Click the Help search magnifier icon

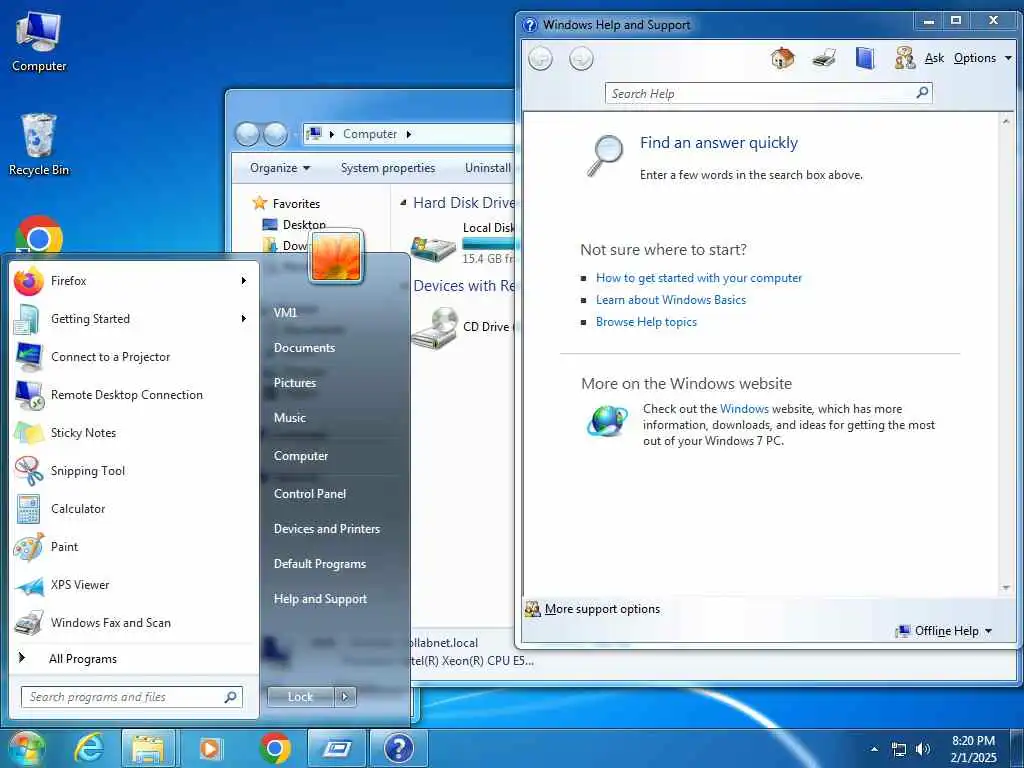click(x=922, y=93)
